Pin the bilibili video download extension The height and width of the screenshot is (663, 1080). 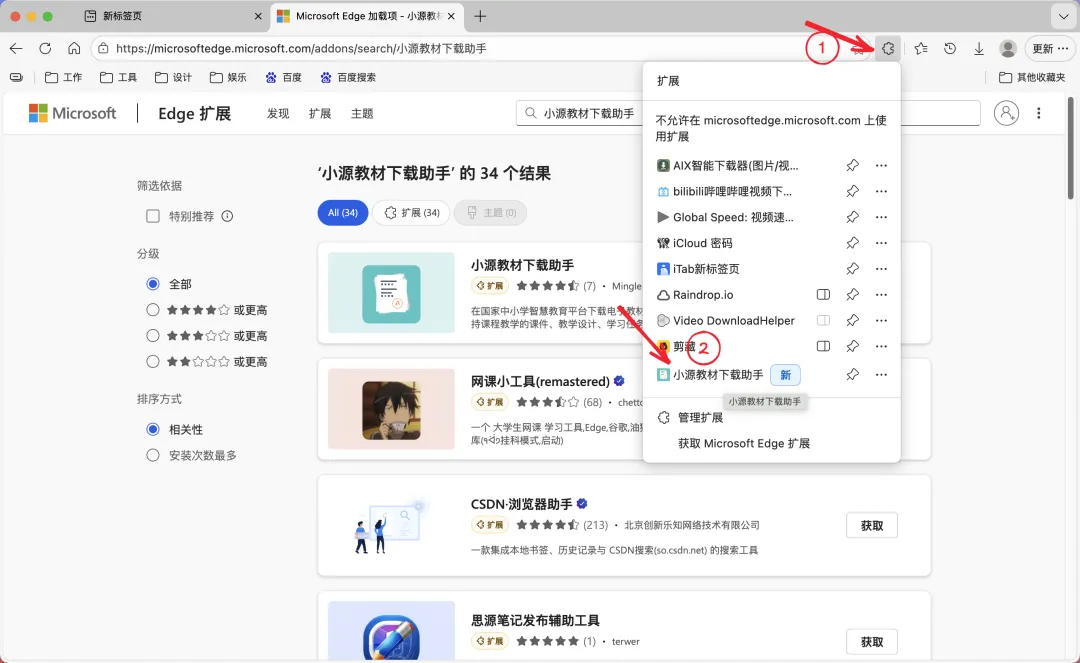click(x=853, y=191)
